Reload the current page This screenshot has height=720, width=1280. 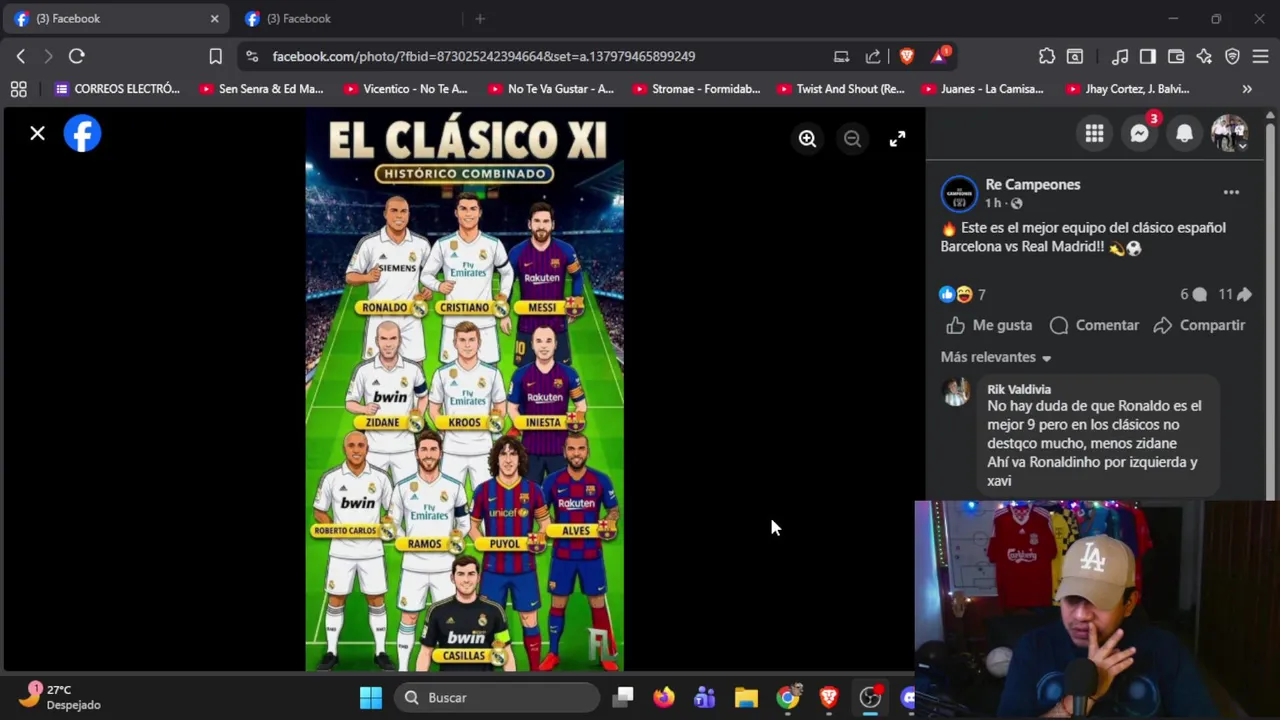pyautogui.click(x=76, y=56)
